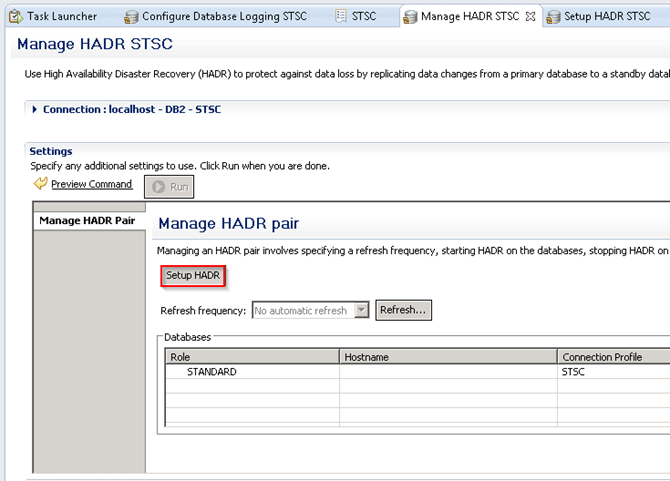Click the Configure Database Logging tab database icon
This screenshot has height=481, width=670.
(130, 17)
